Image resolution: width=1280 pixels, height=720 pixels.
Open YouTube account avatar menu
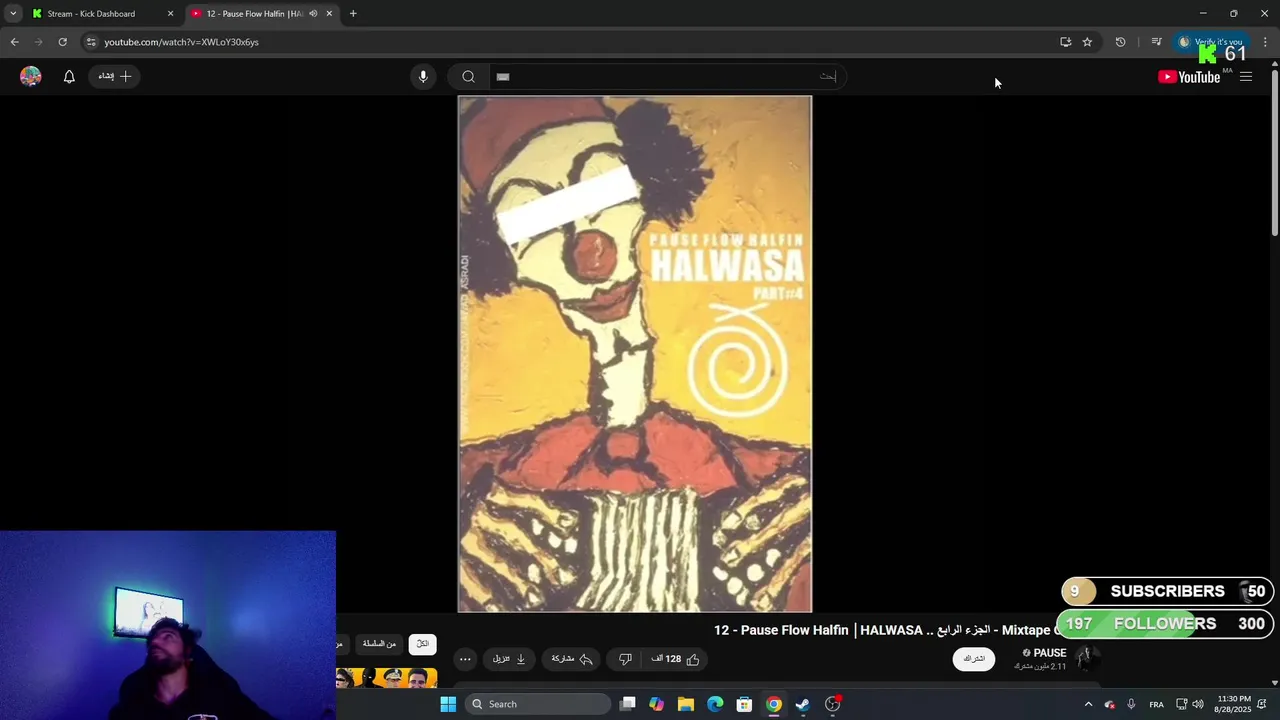tap(31, 76)
